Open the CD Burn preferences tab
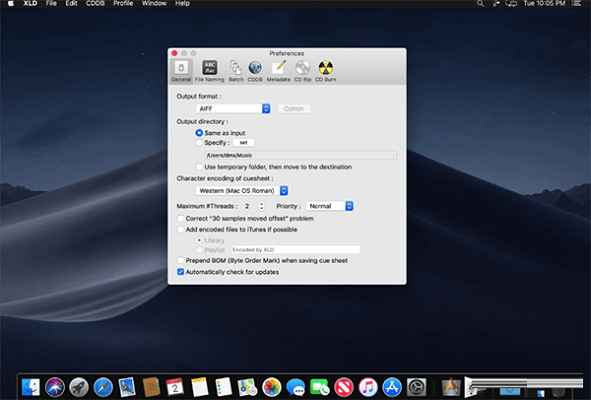 pos(326,71)
